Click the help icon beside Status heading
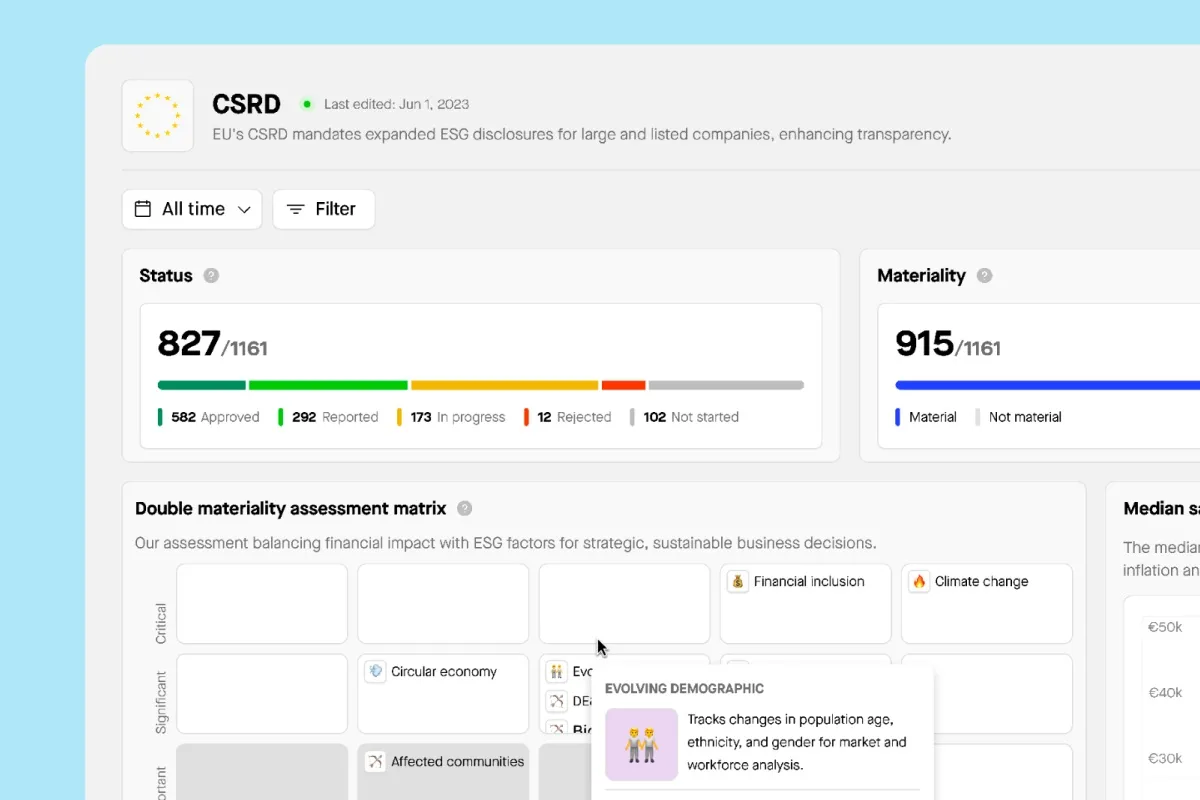Image resolution: width=1200 pixels, height=800 pixels. [x=211, y=276]
